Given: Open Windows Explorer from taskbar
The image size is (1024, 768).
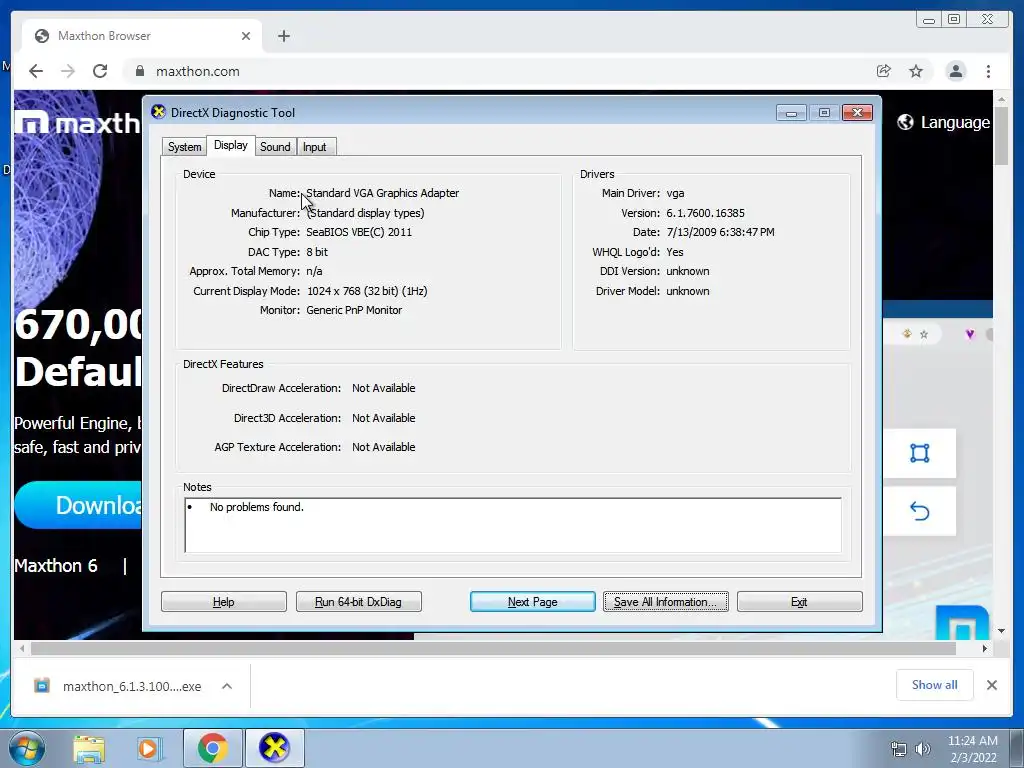Looking at the screenshot, I should click(x=89, y=748).
